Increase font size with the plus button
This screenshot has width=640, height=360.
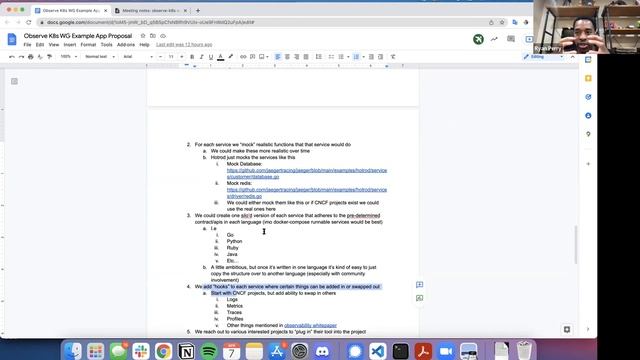tap(182, 57)
